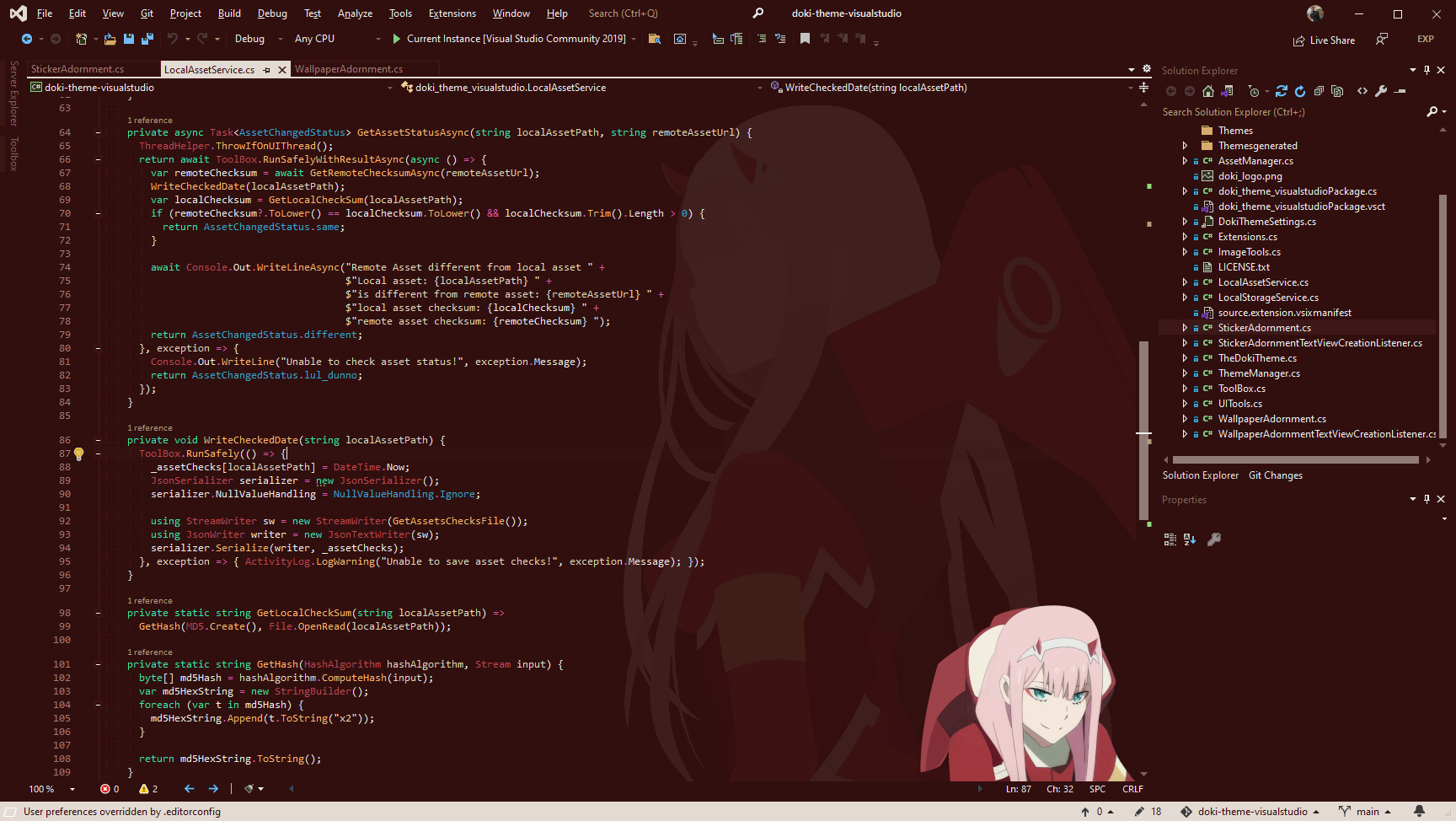Screen dimensions: 1456x821
Task: Open the Extensions menu
Action: [x=452, y=13]
